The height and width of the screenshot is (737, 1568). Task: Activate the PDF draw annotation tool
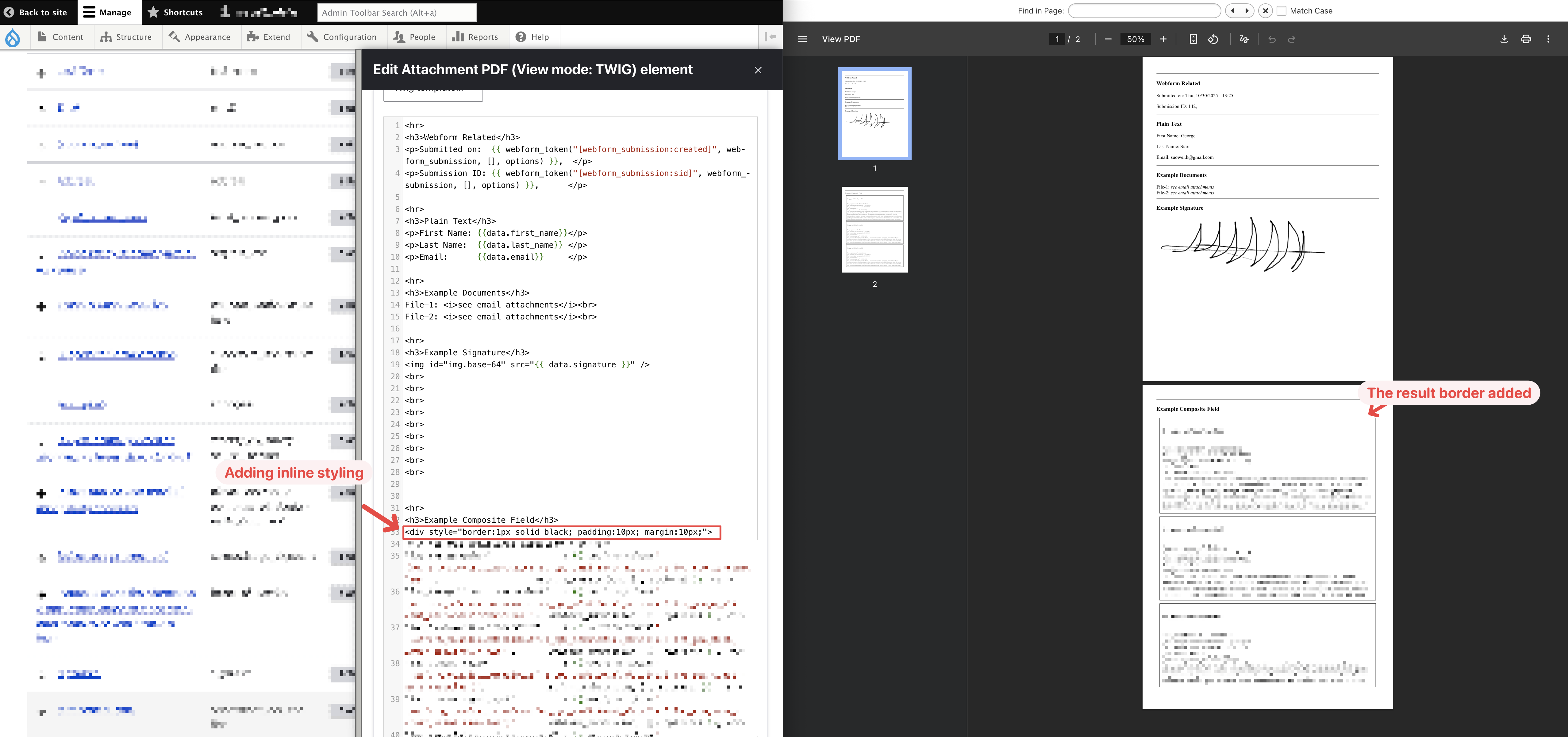[x=1244, y=39]
